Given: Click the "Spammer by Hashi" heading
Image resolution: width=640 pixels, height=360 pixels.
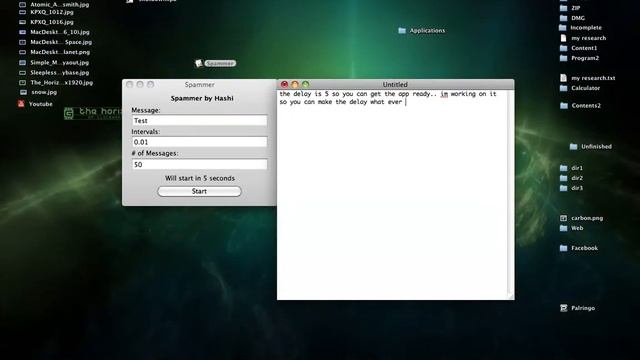Looking at the screenshot, I should (x=202, y=98).
